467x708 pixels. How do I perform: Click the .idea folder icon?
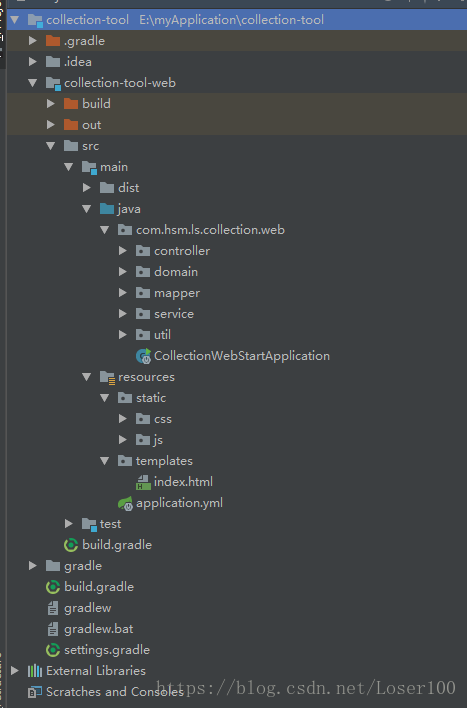(53, 61)
